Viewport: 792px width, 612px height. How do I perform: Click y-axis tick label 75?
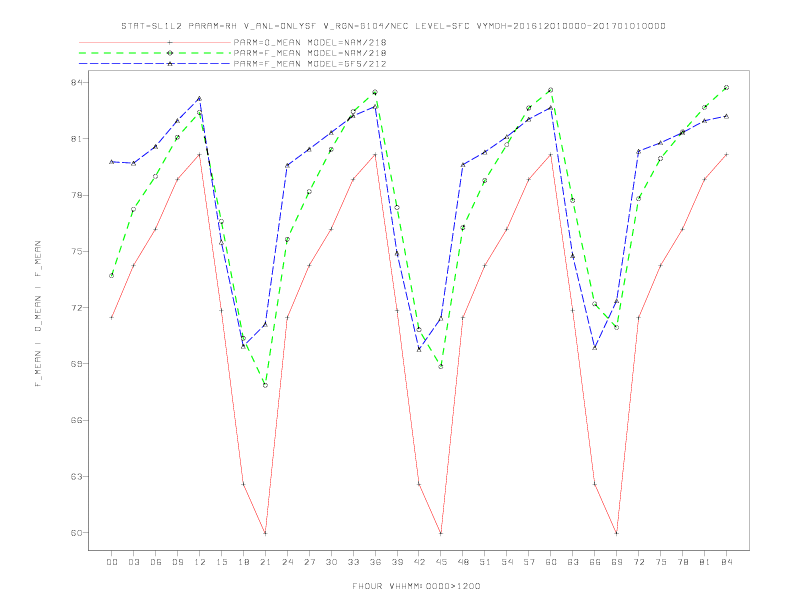76,251
